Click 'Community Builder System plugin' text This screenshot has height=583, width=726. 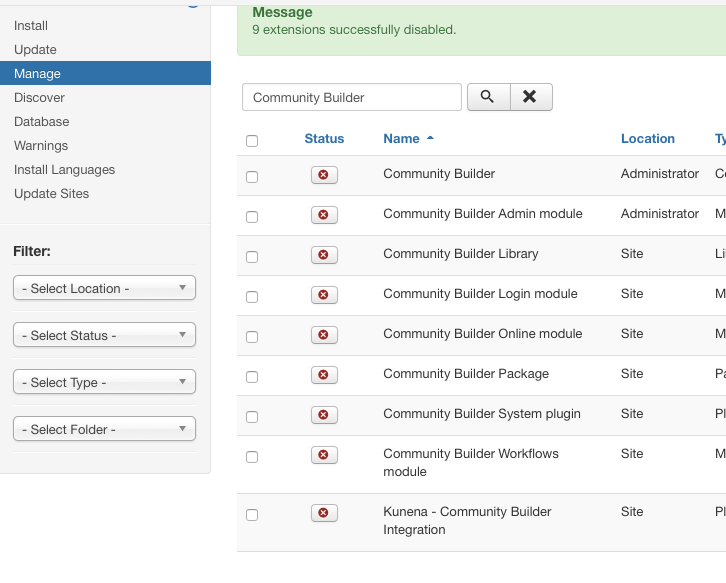(482, 414)
